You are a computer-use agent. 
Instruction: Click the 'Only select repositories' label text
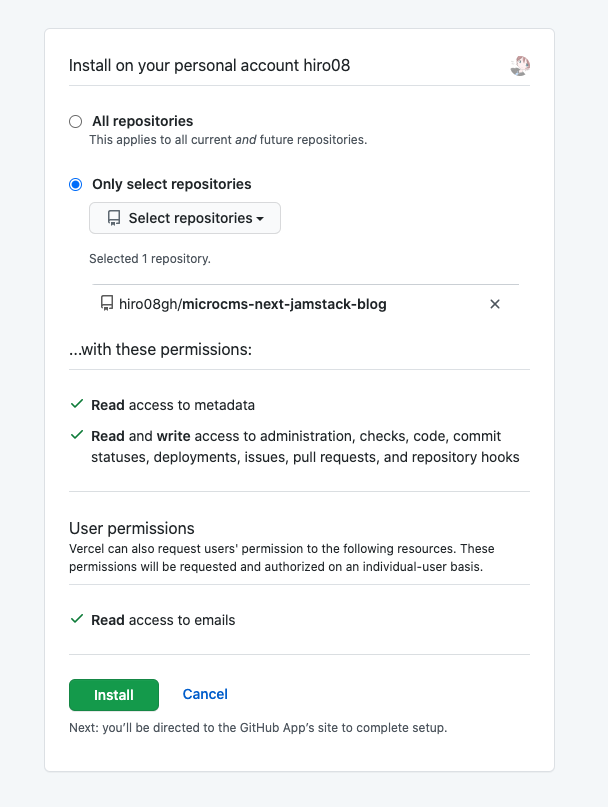(171, 184)
